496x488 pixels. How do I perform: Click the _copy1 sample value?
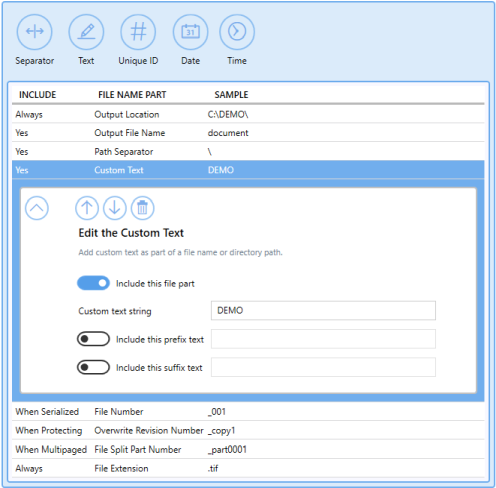tap(221, 431)
